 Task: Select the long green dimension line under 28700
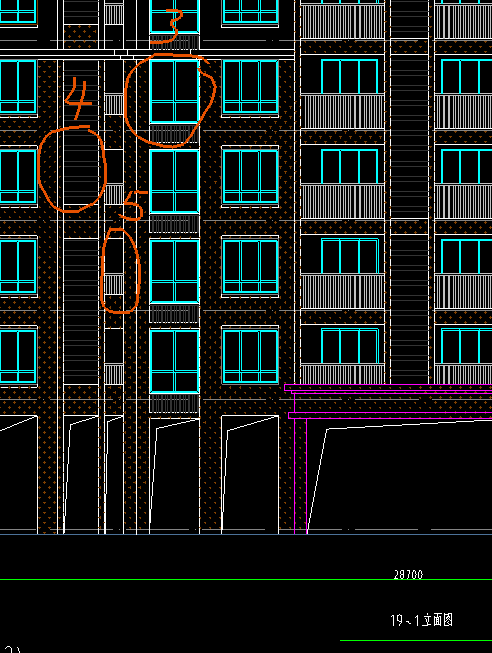(246, 579)
